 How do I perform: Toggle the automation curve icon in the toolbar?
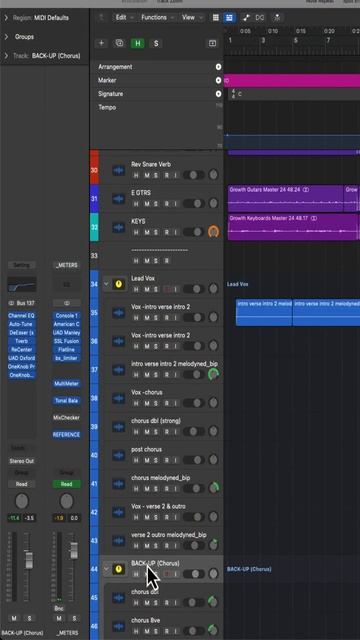tap(247, 18)
